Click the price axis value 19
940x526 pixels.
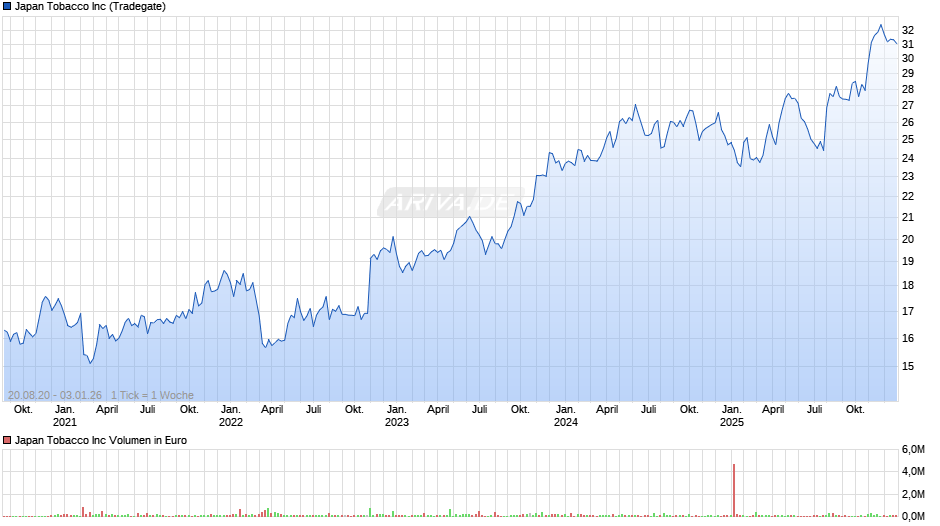908,262
